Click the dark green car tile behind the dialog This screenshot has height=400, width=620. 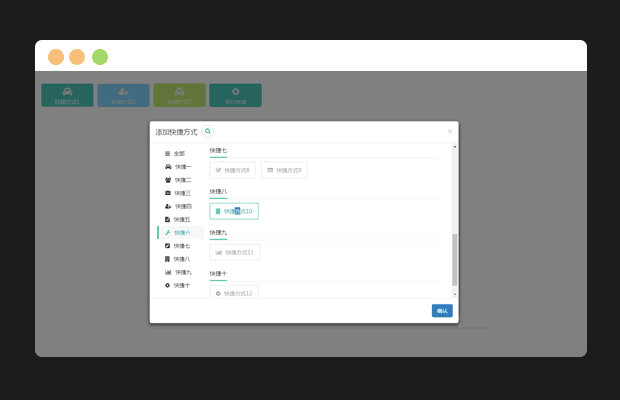[67, 95]
